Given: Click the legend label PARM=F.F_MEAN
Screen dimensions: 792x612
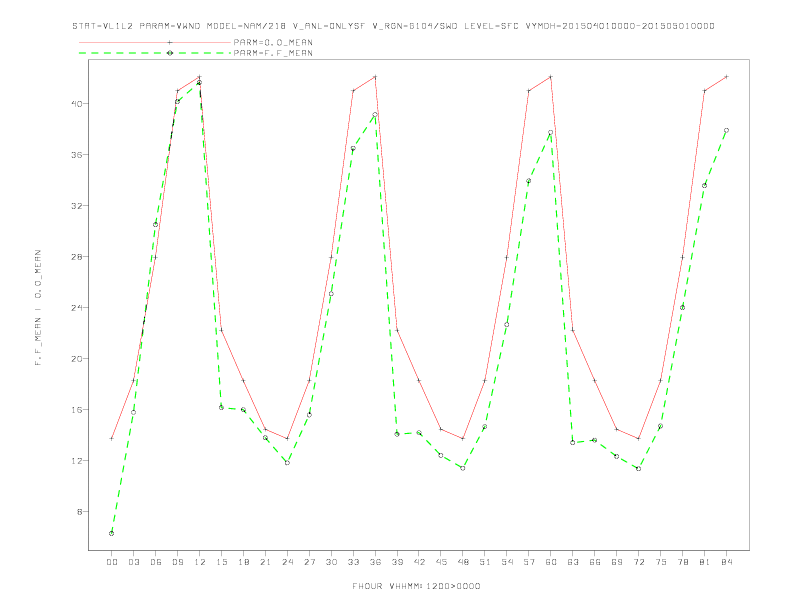Looking at the screenshot, I should pos(273,53).
